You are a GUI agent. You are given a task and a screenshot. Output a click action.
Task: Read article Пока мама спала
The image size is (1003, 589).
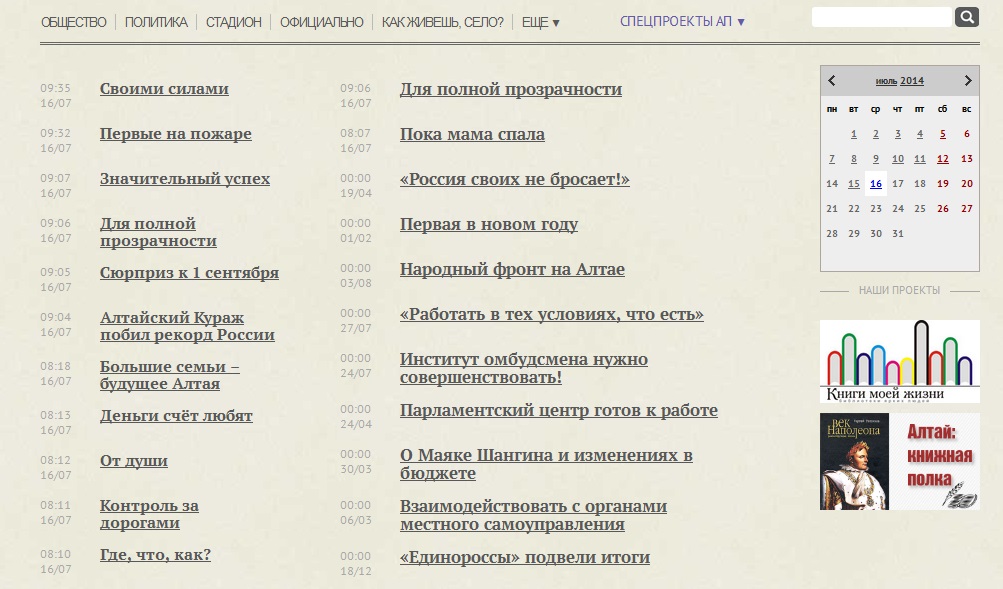(472, 135)
